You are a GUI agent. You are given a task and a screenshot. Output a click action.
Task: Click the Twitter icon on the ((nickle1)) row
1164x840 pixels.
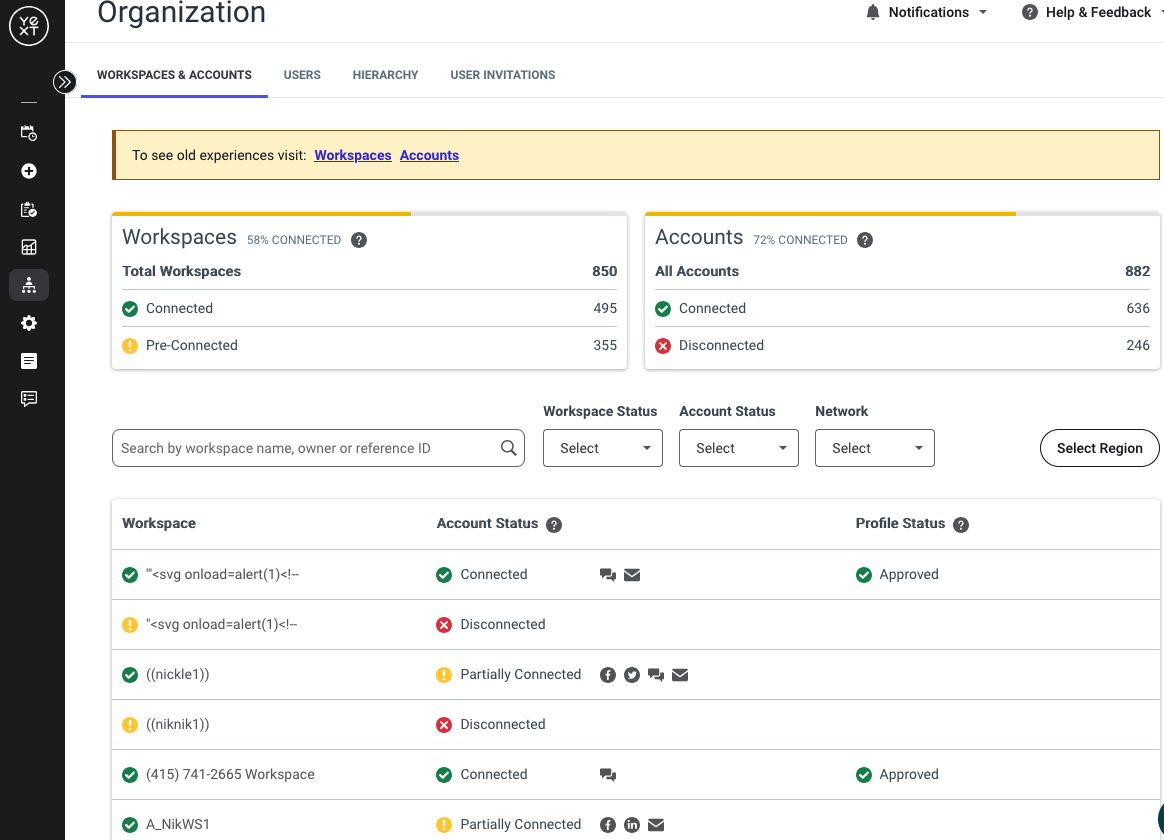click(x=632, y=675)
